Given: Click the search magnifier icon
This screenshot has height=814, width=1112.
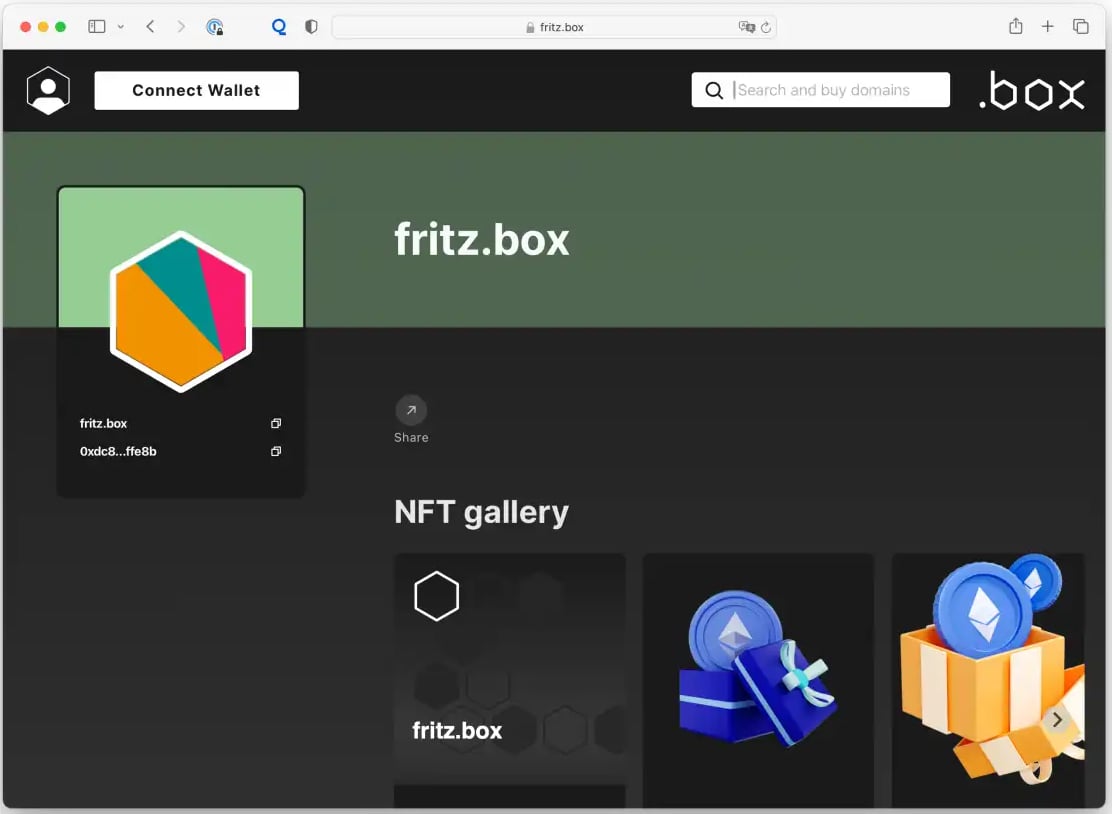Looking at the screenshot, I should tap(714, 90).
